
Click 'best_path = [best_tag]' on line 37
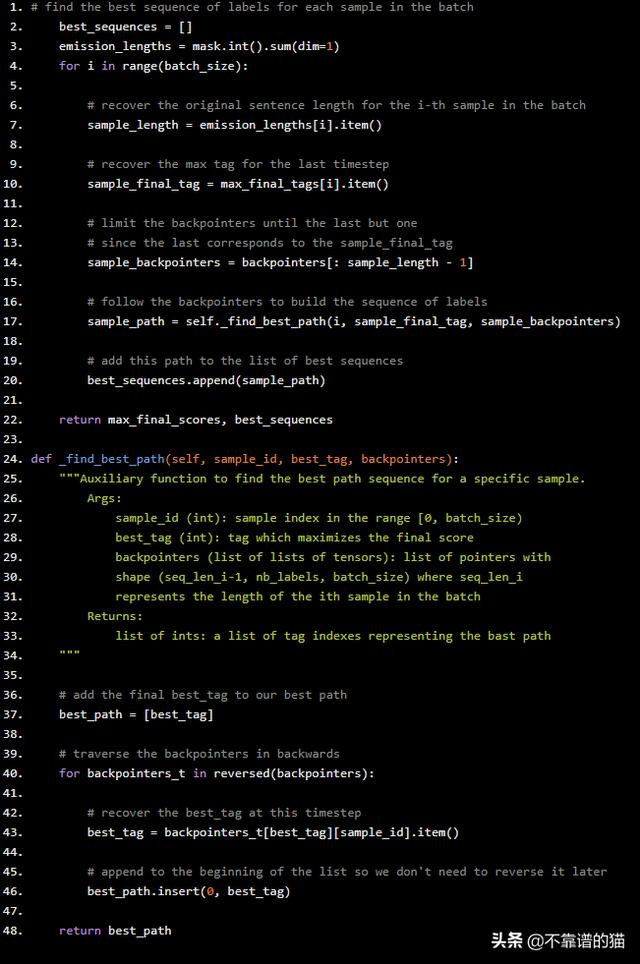tap(136, 714)
